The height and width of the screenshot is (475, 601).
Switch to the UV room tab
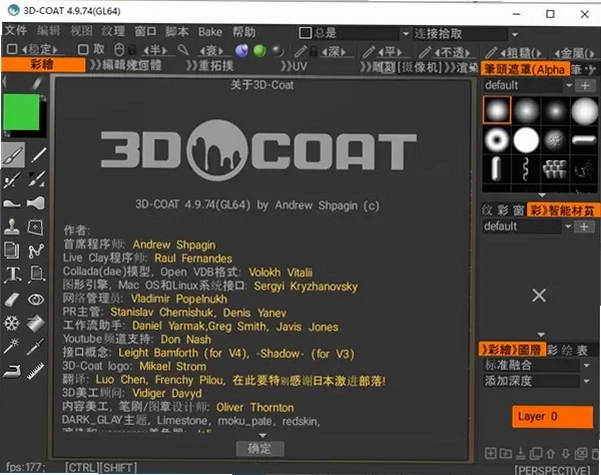294,66
